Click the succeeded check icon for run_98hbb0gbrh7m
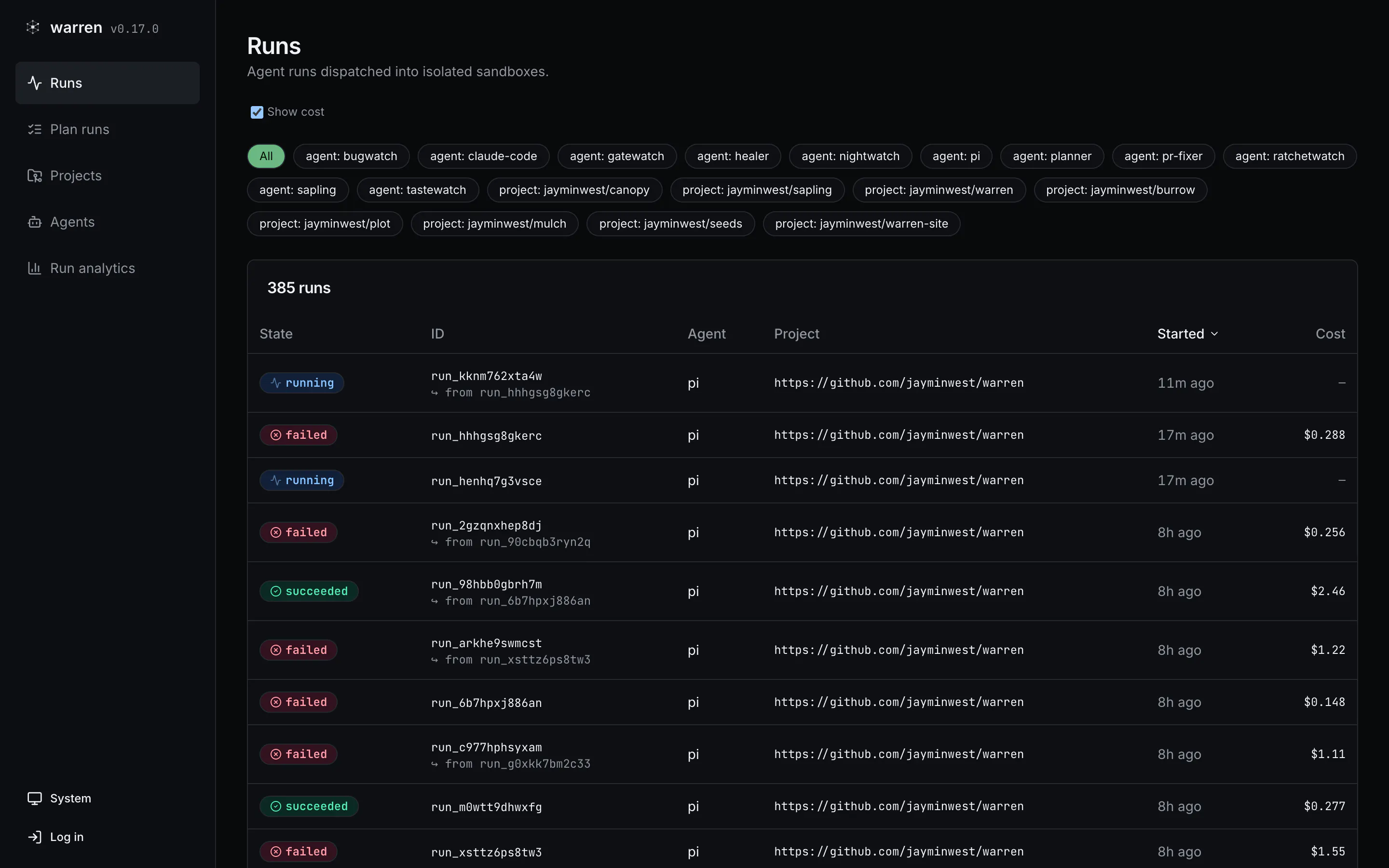Viewport: 1389px width, 868px height. click(x=276, y=591)
